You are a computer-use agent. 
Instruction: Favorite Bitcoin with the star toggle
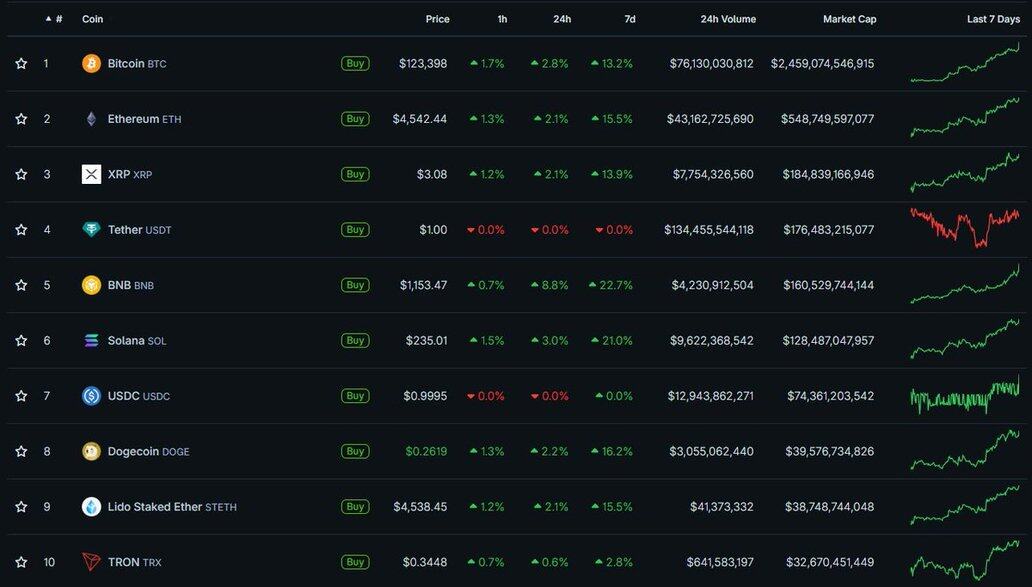pos(21,64)
